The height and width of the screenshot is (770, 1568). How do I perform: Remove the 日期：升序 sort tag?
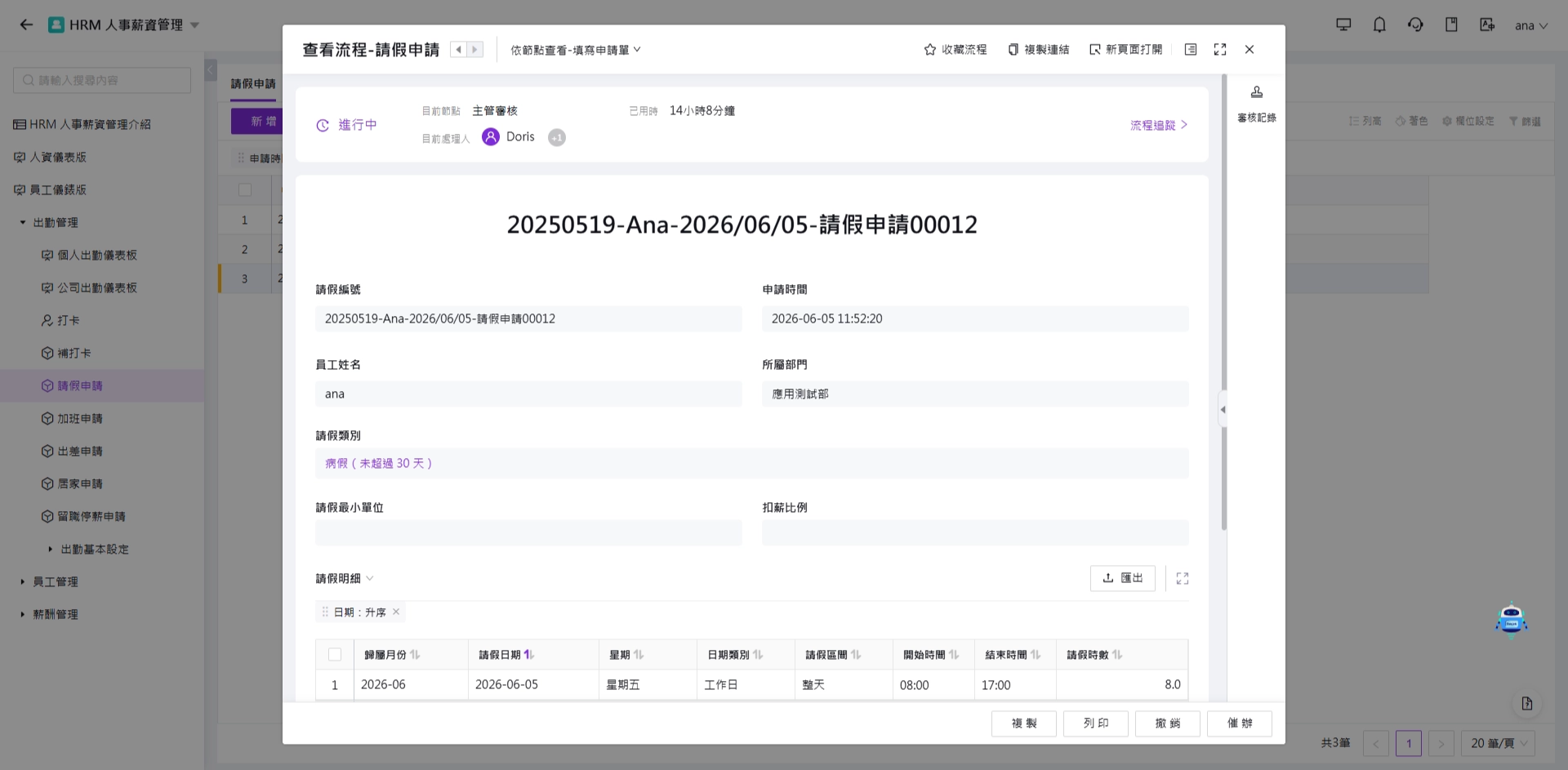[396, 612]
